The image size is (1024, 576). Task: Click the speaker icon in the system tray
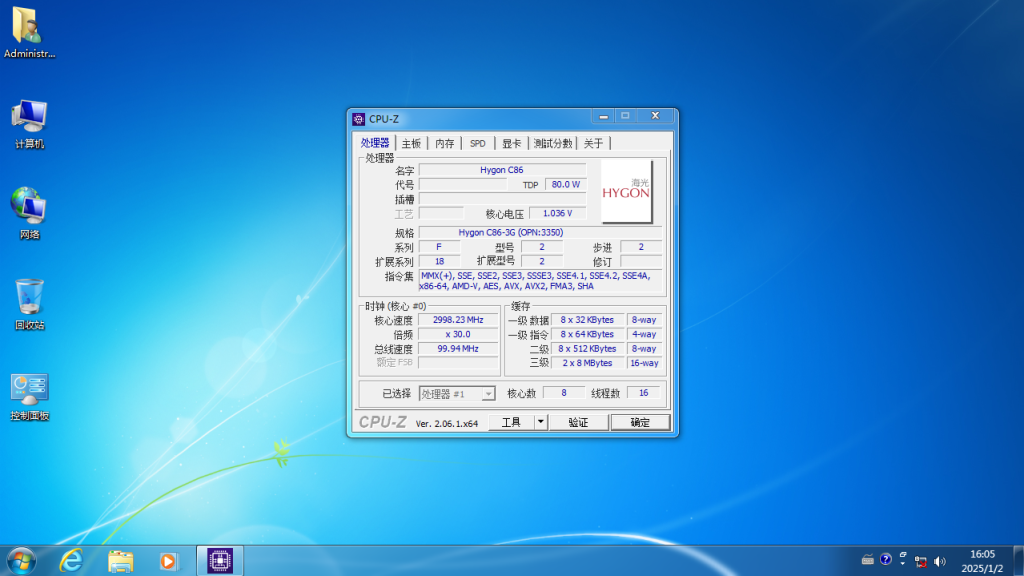(940, 561)
